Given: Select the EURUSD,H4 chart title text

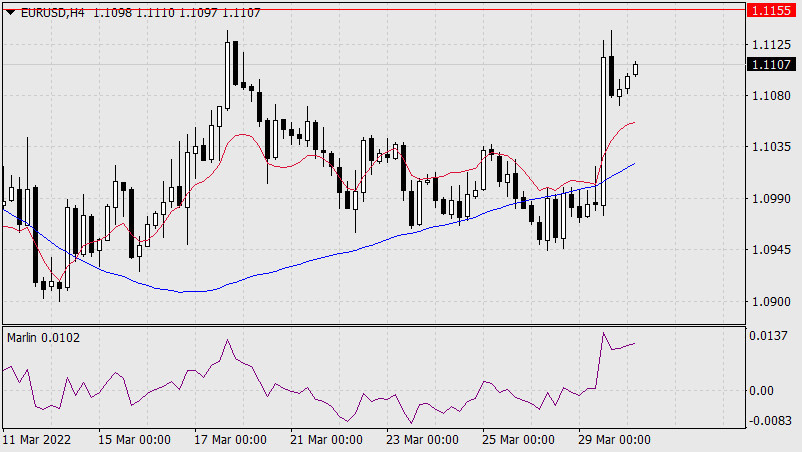Looking at the screenshot, I should tap(53, 13).
